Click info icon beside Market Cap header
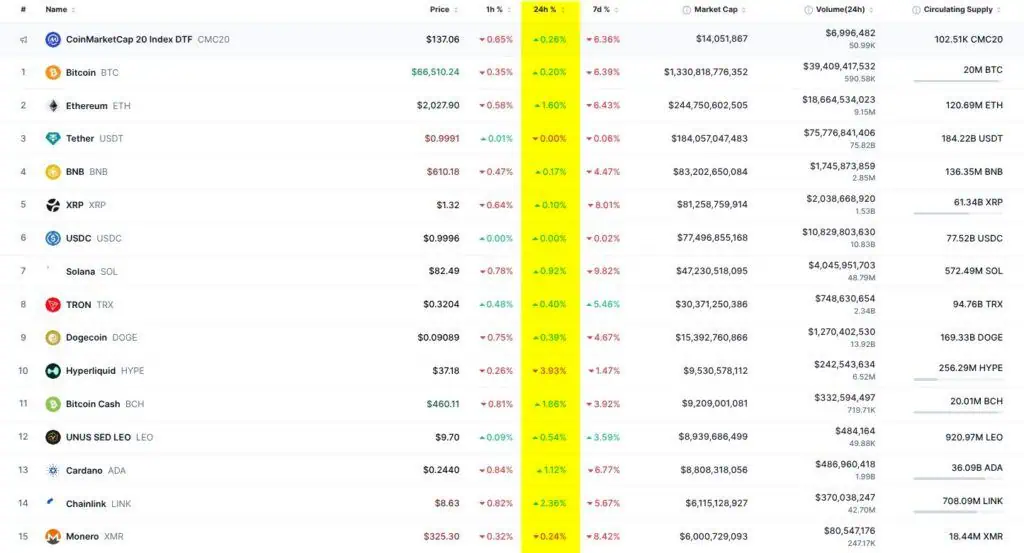 pyautogui.click(x=686, y=10)
